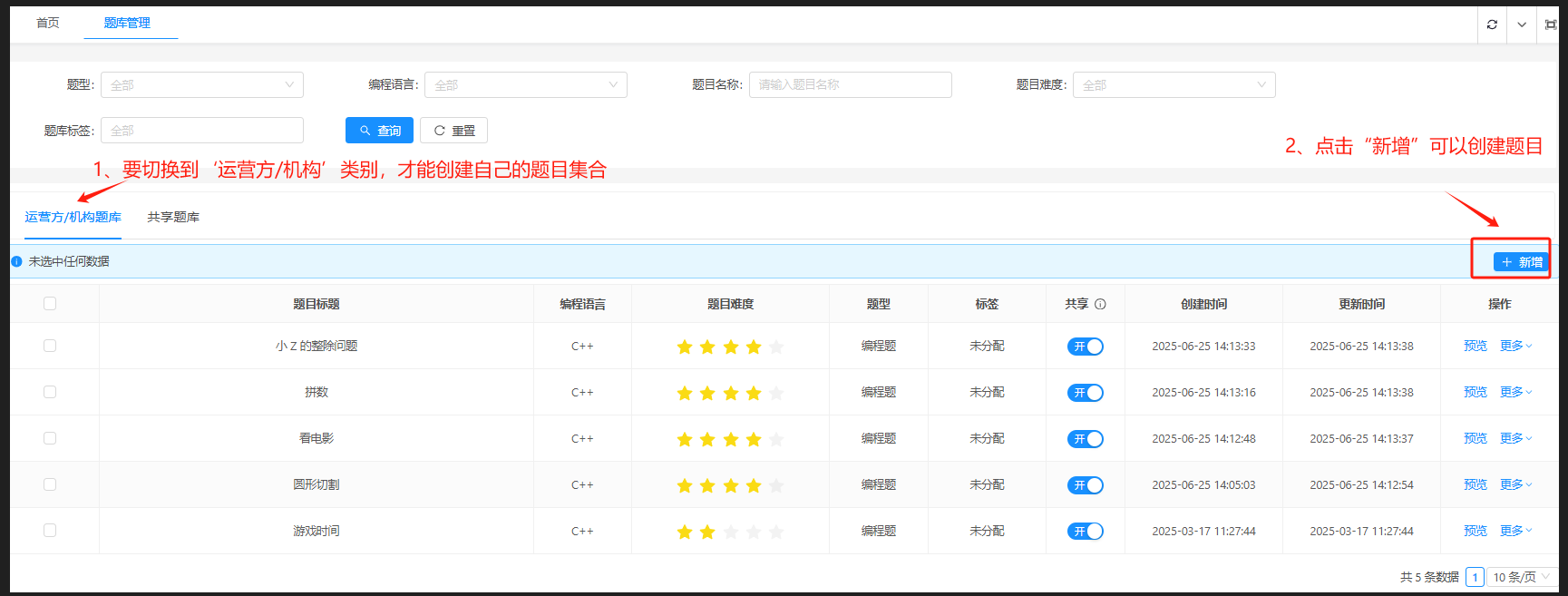Go to the 首页 tab
The image size is (1568, 596).
tap(48, 23)
